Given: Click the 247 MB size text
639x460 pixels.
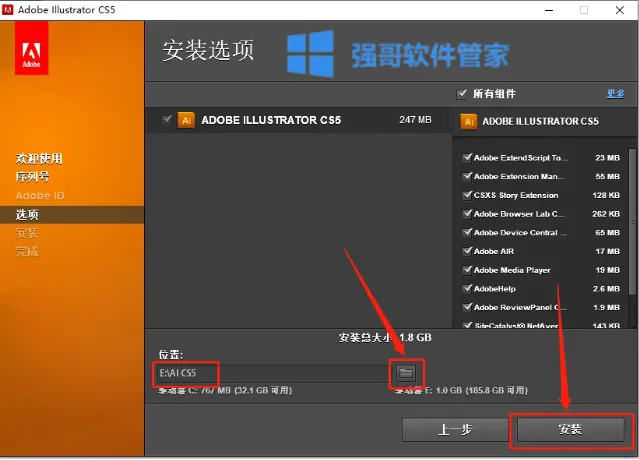Looking at the screenshot, I should pyautogui.click(x=415, y=120).
